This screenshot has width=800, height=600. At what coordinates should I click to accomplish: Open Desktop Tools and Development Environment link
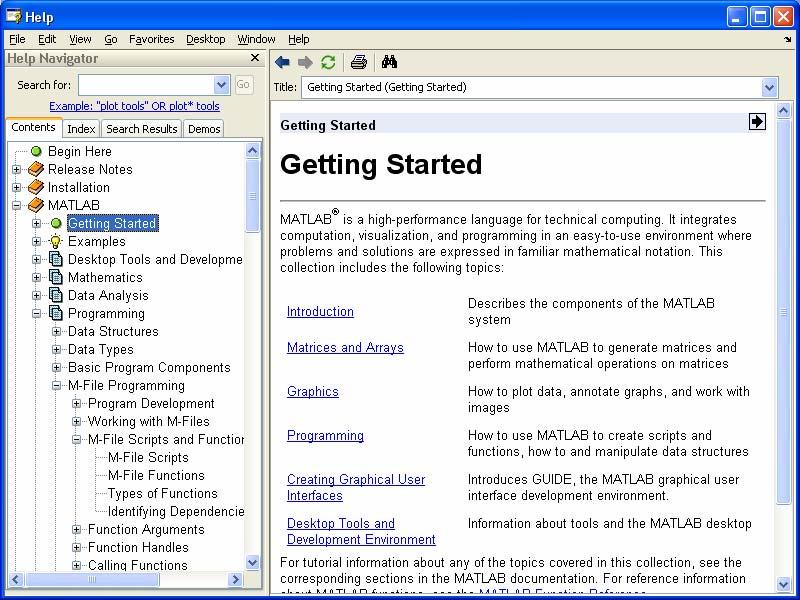point(361,531)
